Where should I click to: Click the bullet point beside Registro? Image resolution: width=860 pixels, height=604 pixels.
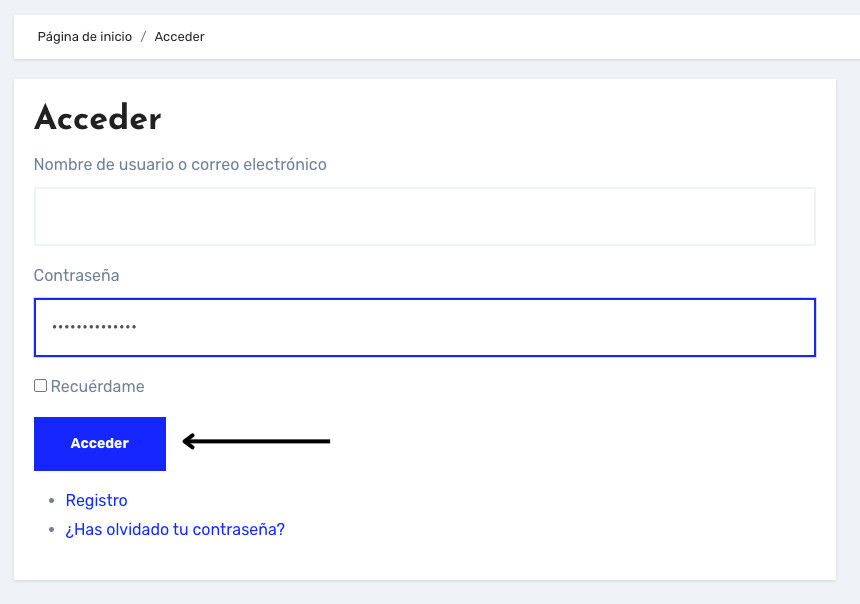coord(51,501)
